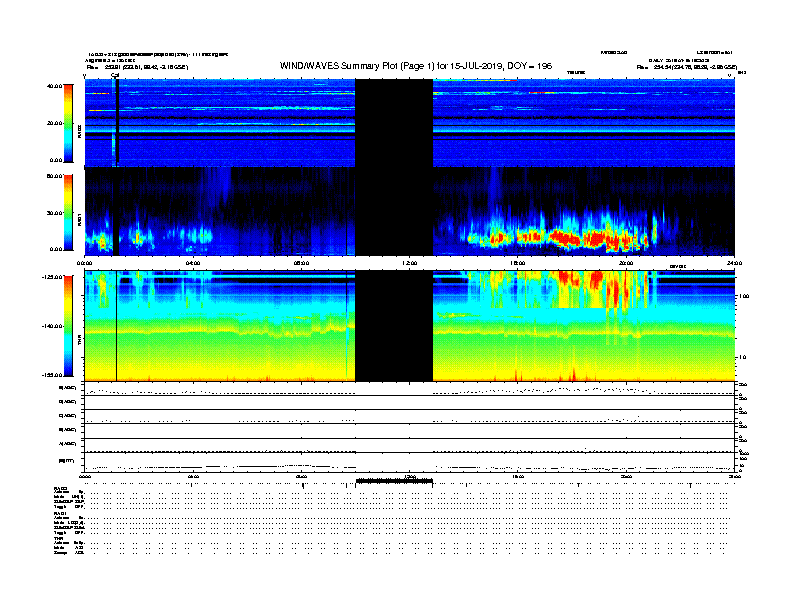Click the intense red burst in RAD1 spectrogram
The height and width of the screenshot is (612, 792).
tap(566, 237)
